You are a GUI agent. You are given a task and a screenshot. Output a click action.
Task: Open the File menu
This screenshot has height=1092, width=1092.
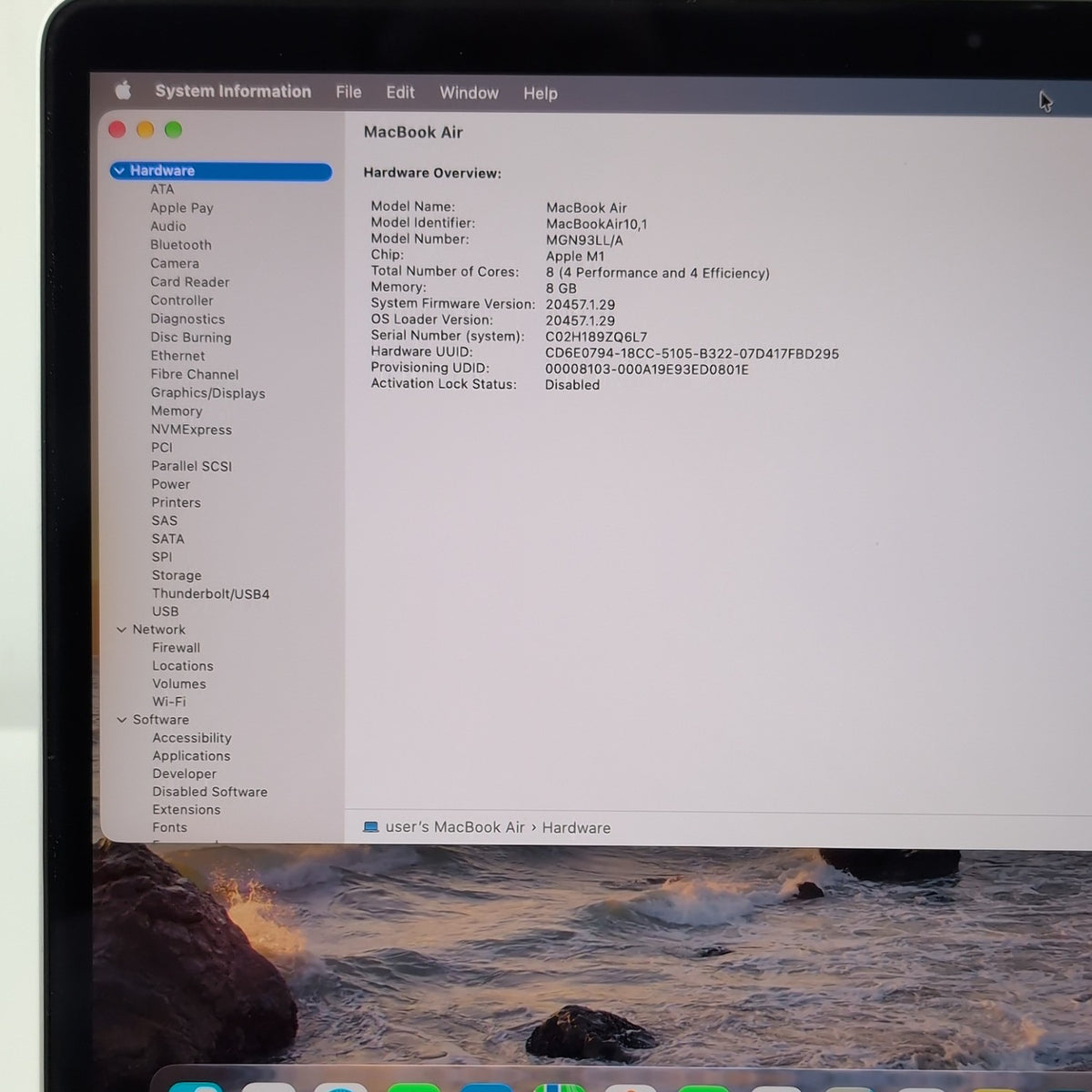click(x=349, y=92)
